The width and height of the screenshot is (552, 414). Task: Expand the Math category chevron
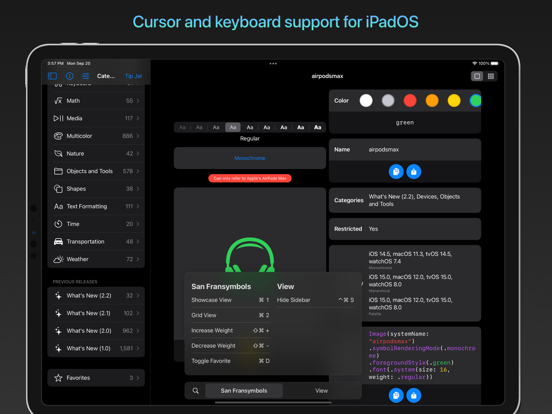coord(138,101)
